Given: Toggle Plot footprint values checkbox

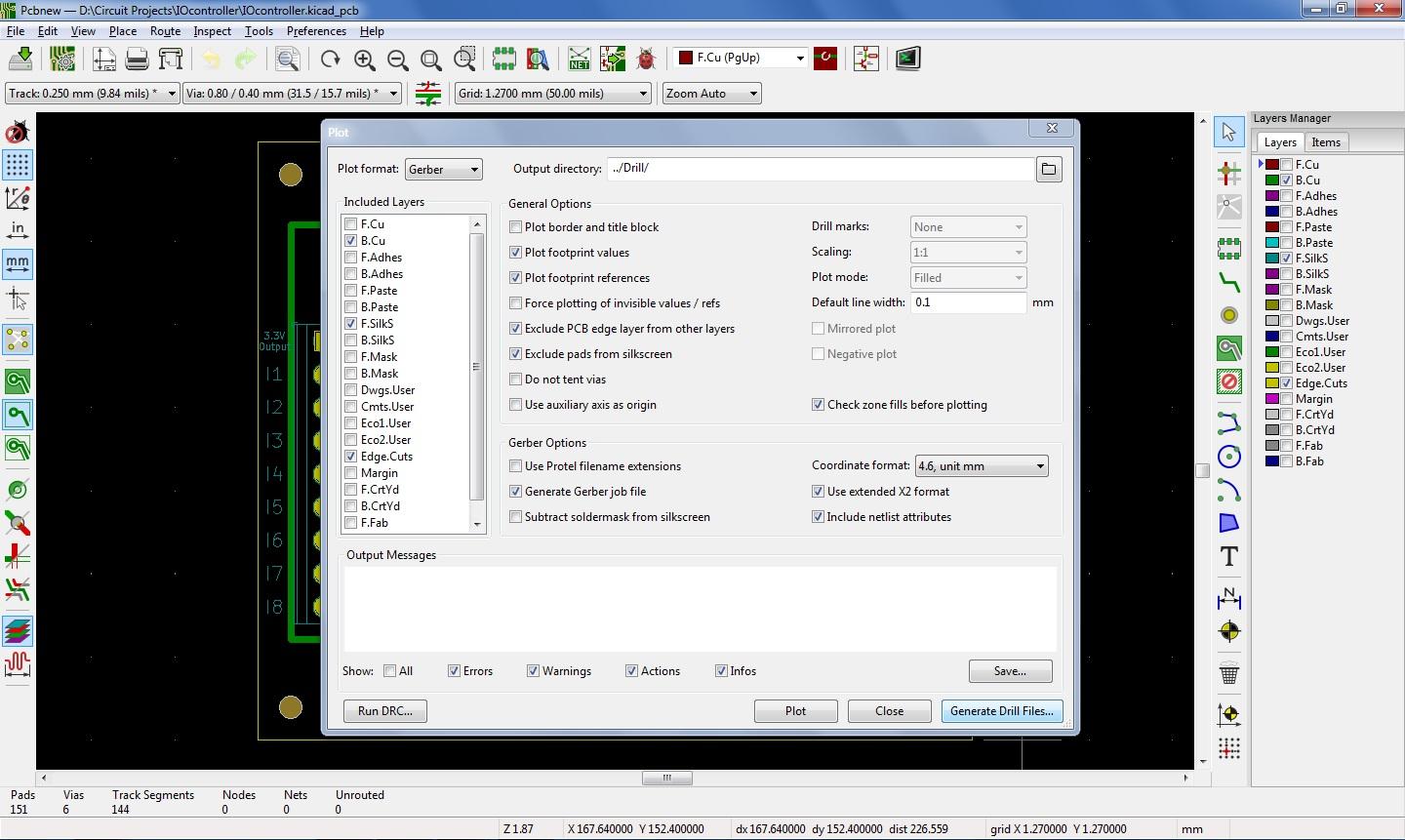Looking at the screenshot, I should [x=516, y=253].
